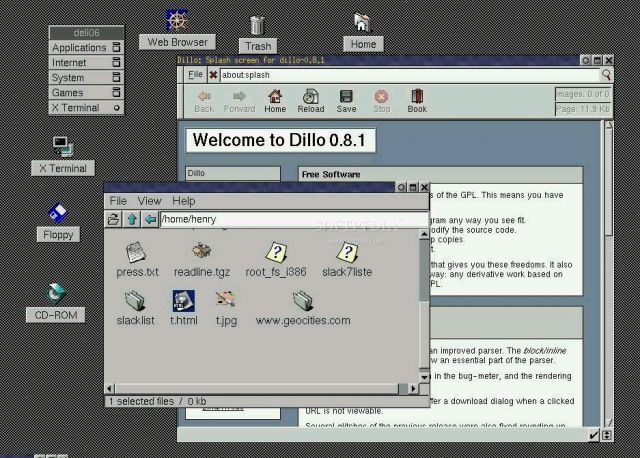The image size is (640, 458).
Task: Select the press.txt file icon
Action: pos(136,252)
